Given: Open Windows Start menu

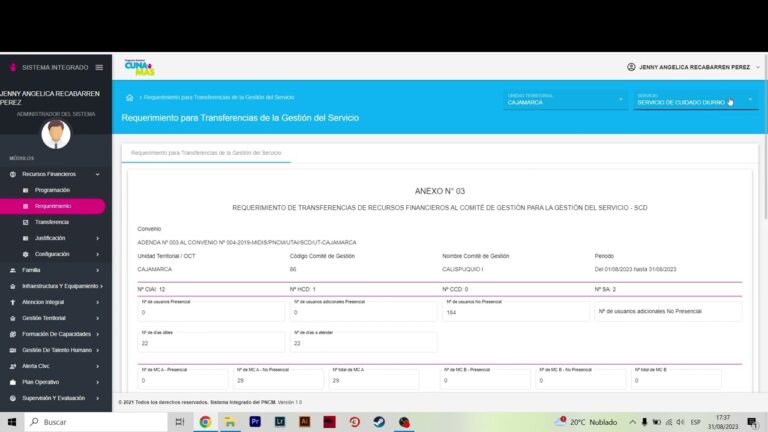Looking at the screenshot, I should pyautogui.click(x=12, y=422).
